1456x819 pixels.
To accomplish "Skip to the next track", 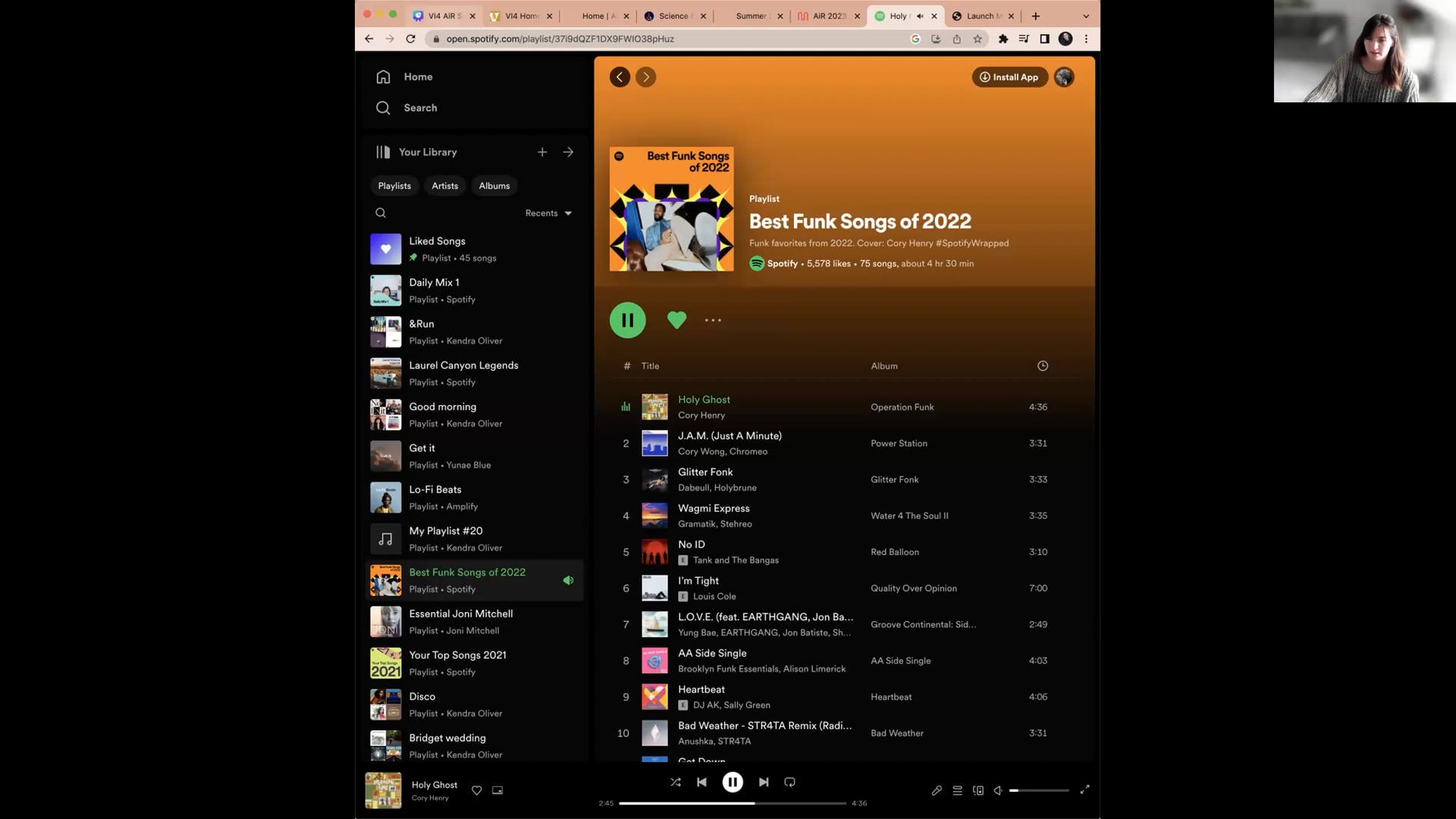I will tap(764, 782).
